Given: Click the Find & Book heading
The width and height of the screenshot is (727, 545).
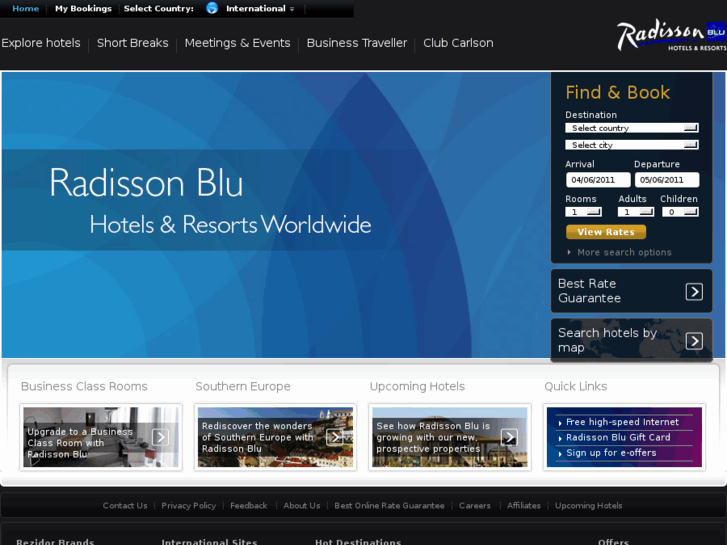Looking at the screenshot, I should point(618,92).
